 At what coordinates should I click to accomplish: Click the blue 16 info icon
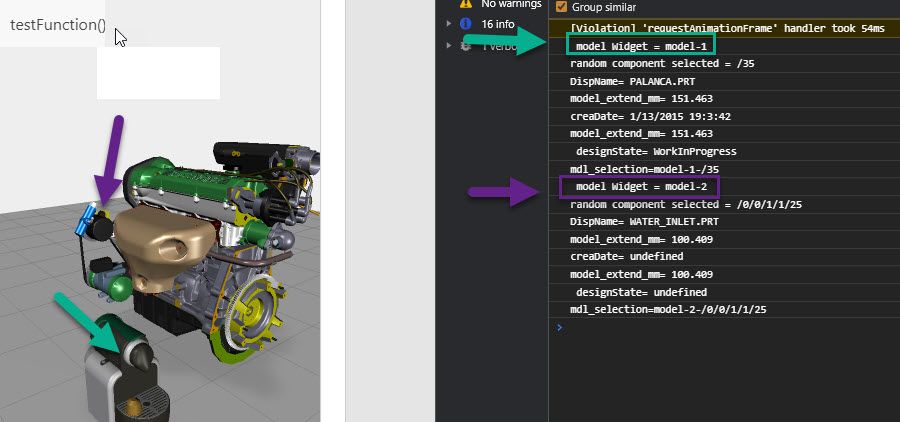coord(465,24)
